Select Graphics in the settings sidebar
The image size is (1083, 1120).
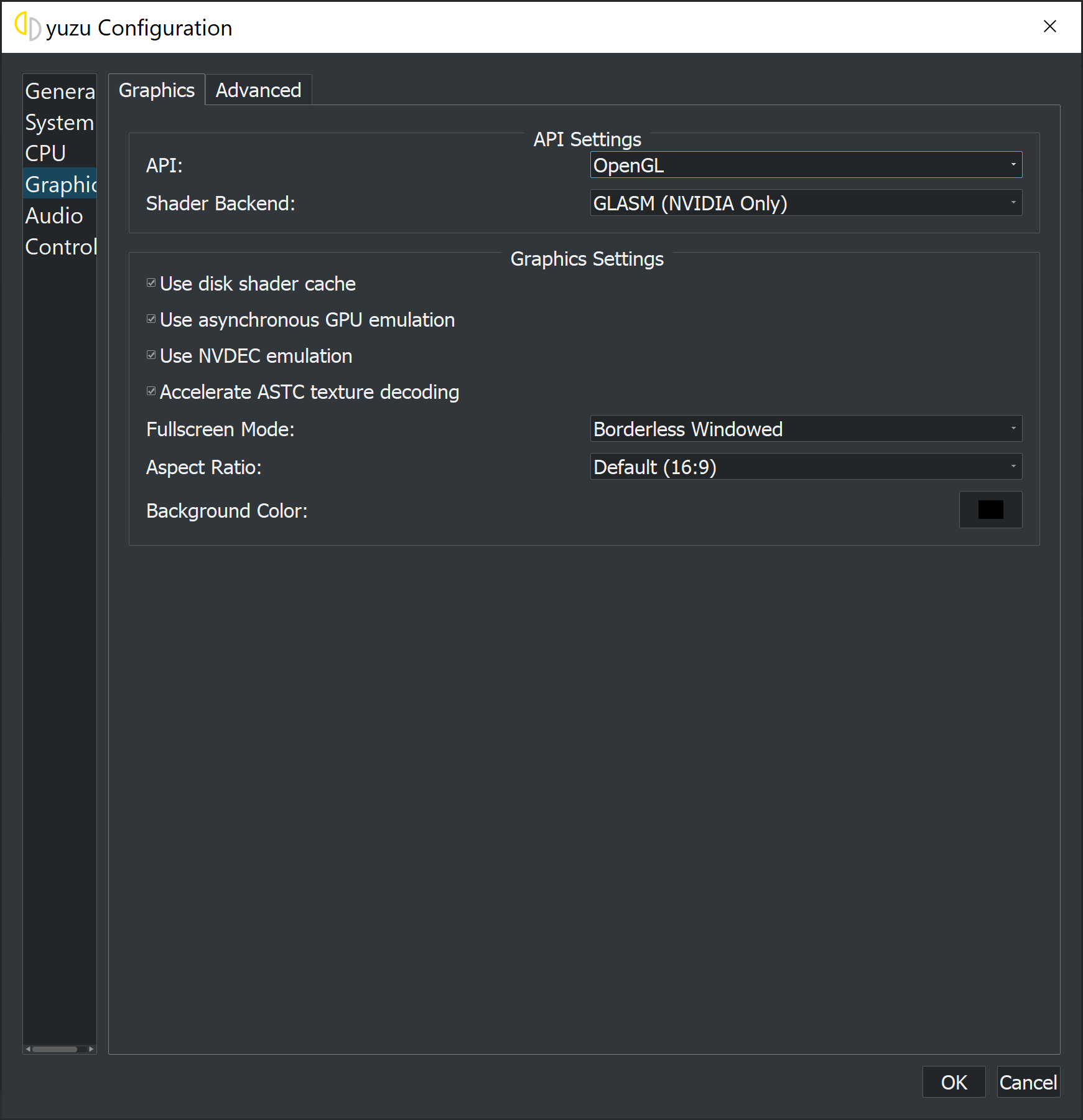(x=60, y=184)
